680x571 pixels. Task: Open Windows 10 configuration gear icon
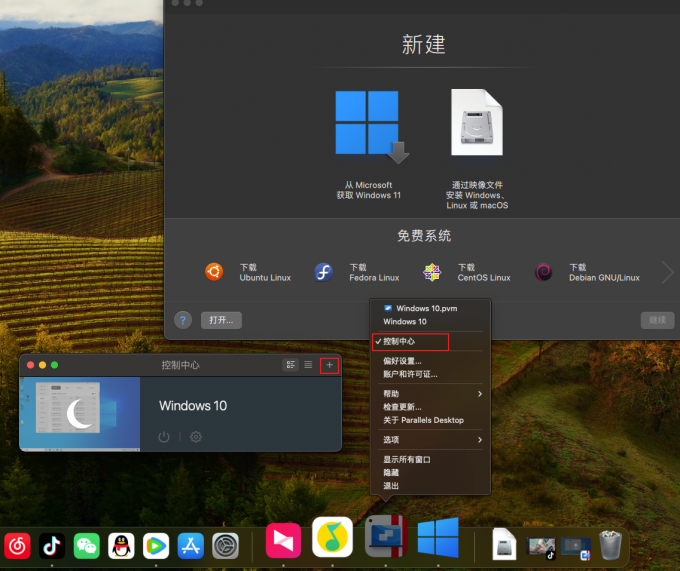(196, 437)
